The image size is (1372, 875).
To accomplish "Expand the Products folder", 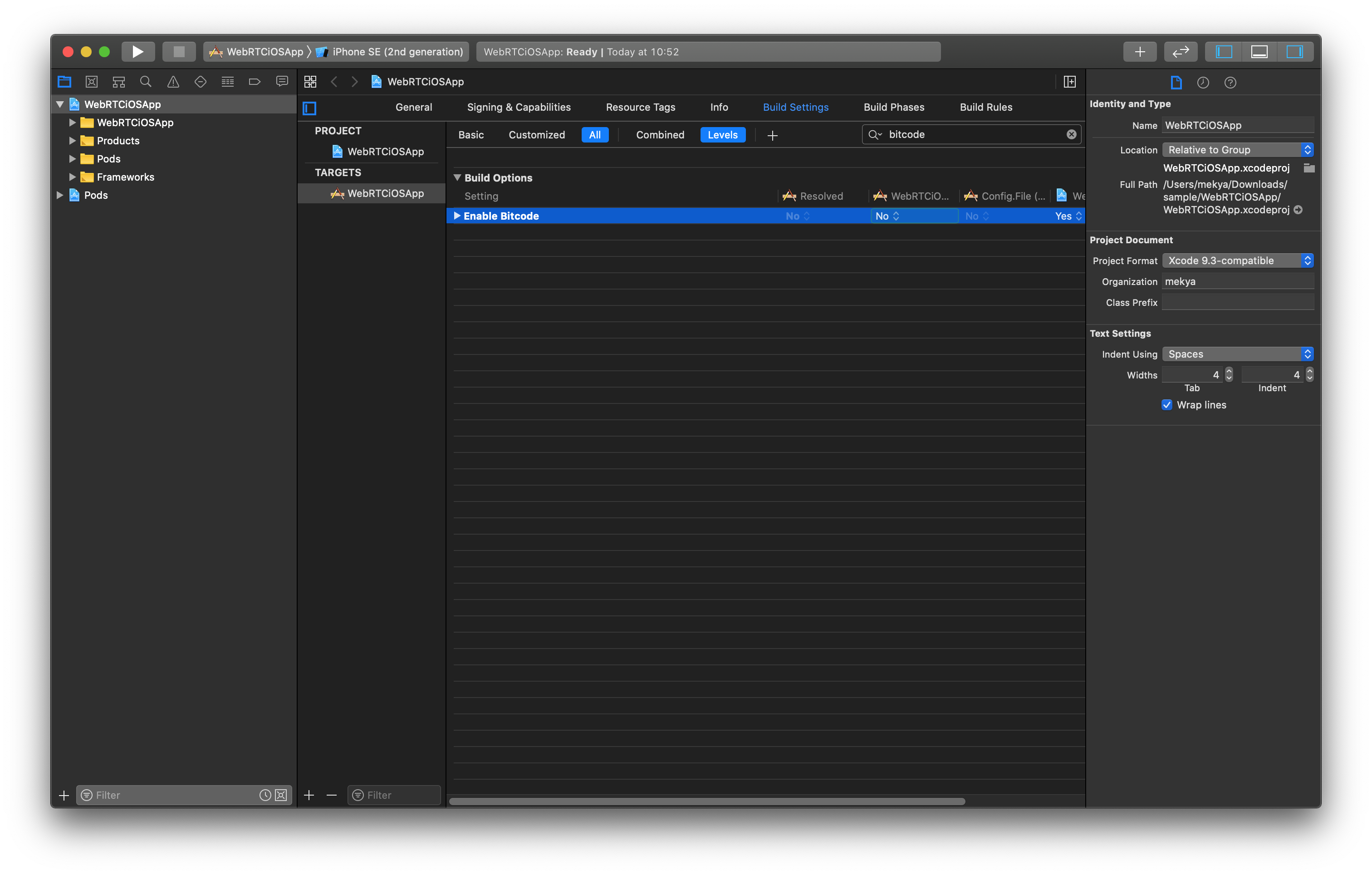I will coord(72,141).
